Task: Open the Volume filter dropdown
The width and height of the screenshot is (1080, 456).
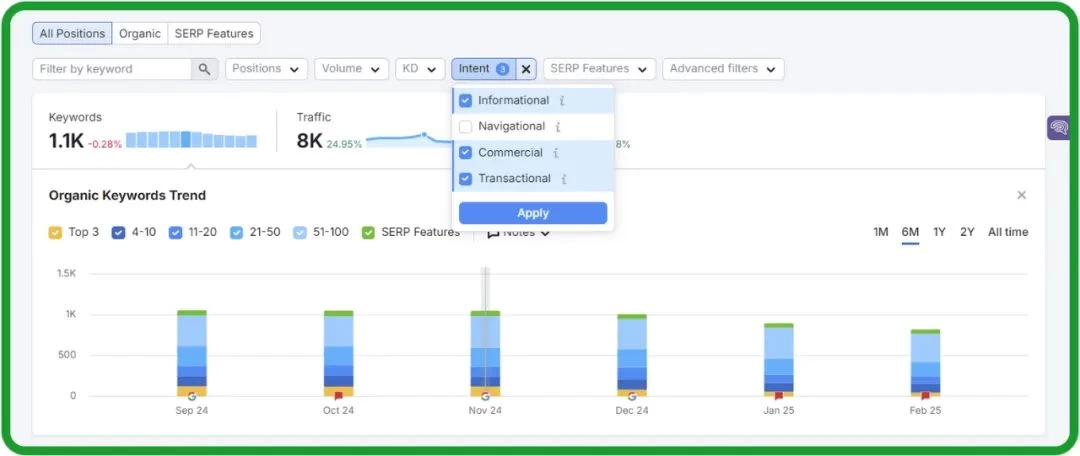Action: [x=351, y=69]
